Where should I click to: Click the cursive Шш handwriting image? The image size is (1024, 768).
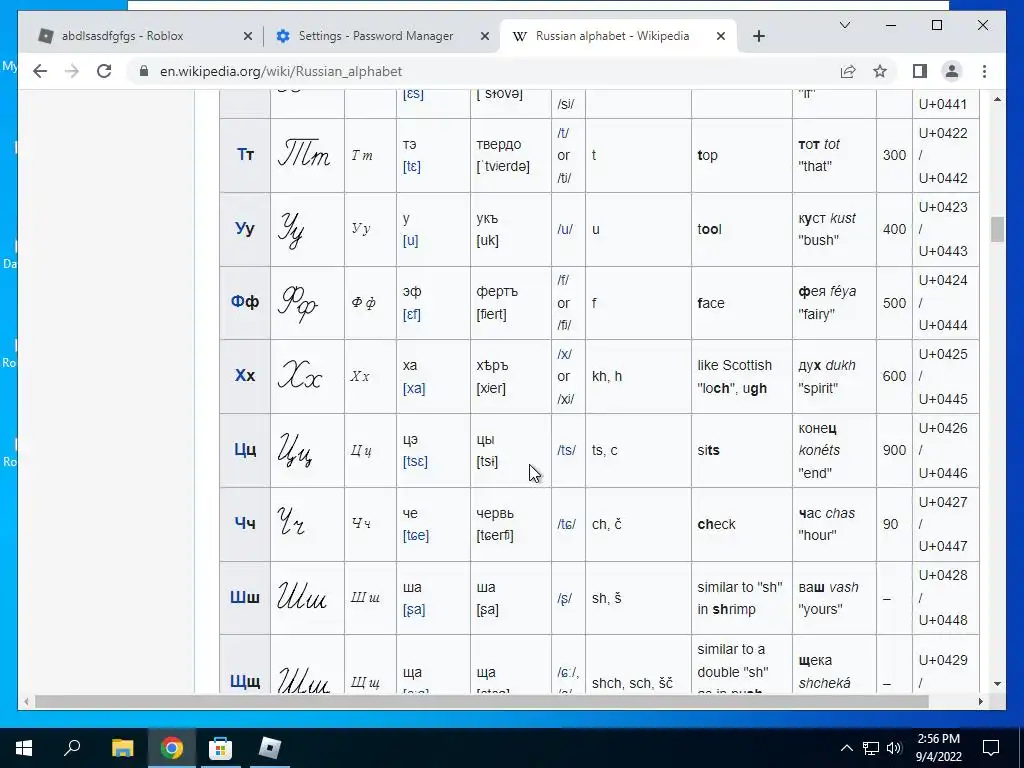pos(302,596)
